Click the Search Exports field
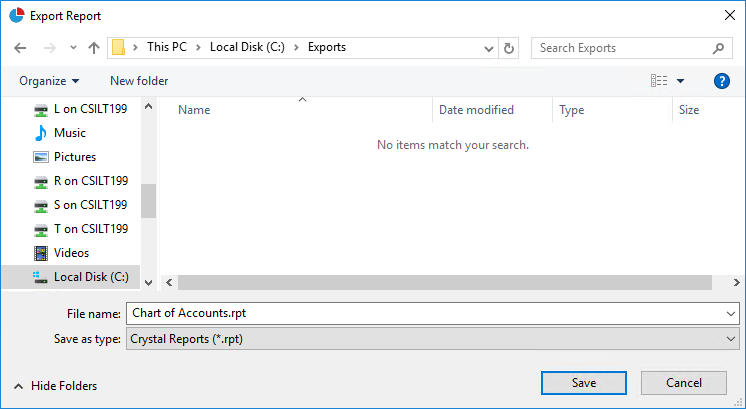The height and width of the screenshot is (409, 746). click(622, 48)
